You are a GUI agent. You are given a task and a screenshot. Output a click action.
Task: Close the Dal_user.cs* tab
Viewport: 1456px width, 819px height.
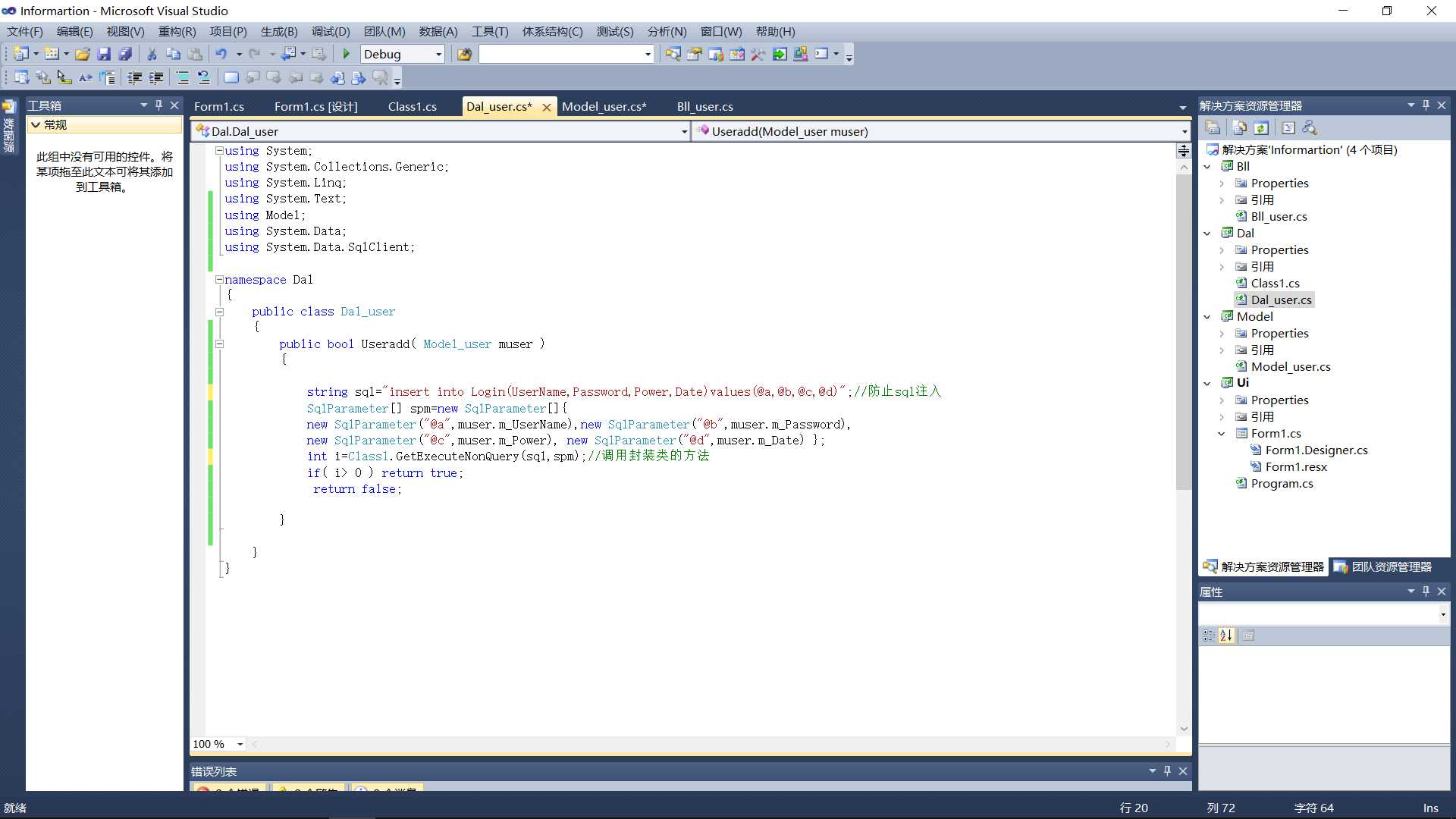click(x=547, y=108)
